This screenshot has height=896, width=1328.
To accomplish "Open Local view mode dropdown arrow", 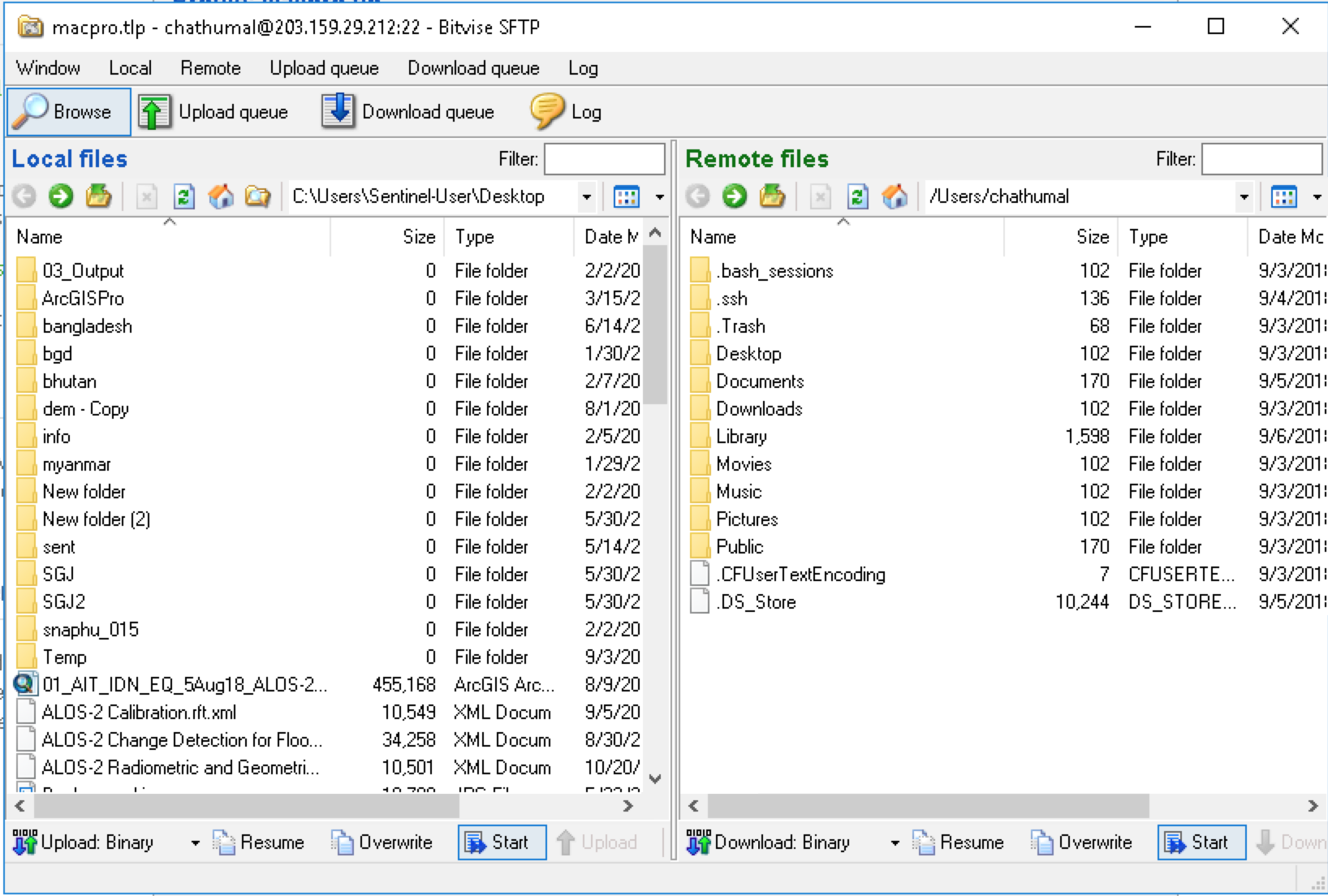I will click(659, 196).
